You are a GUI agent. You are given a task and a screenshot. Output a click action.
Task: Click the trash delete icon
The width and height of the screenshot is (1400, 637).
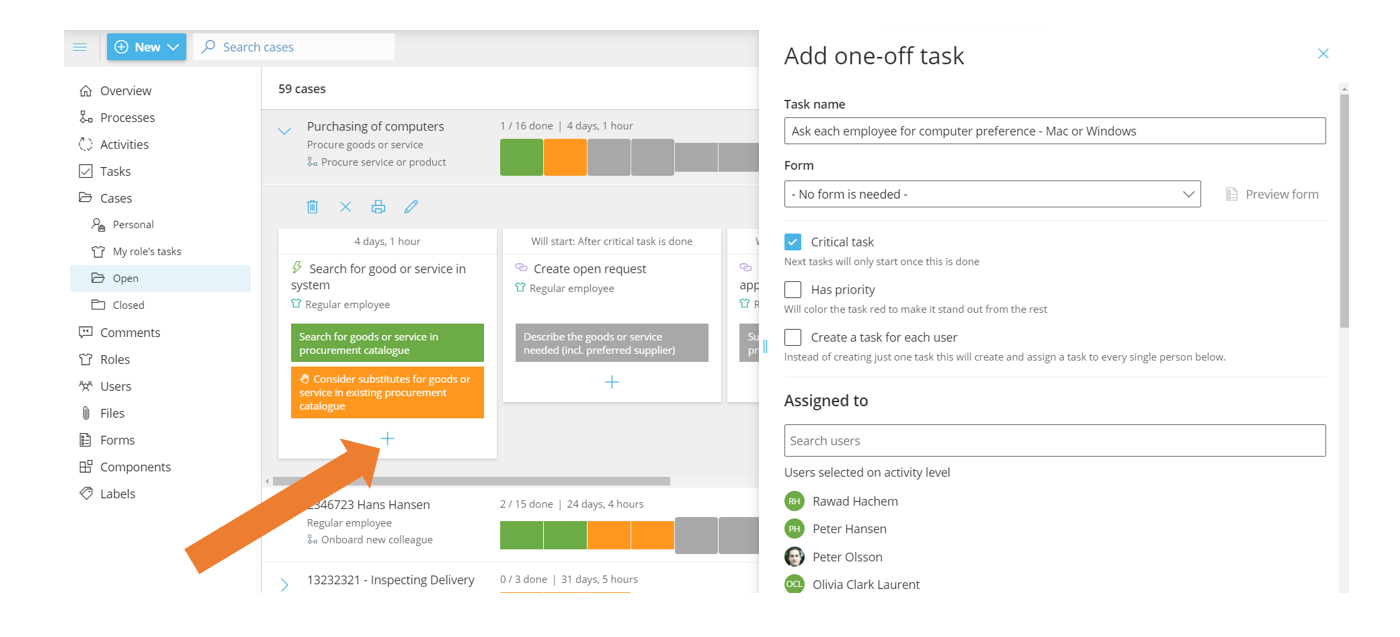coord(312,207)
